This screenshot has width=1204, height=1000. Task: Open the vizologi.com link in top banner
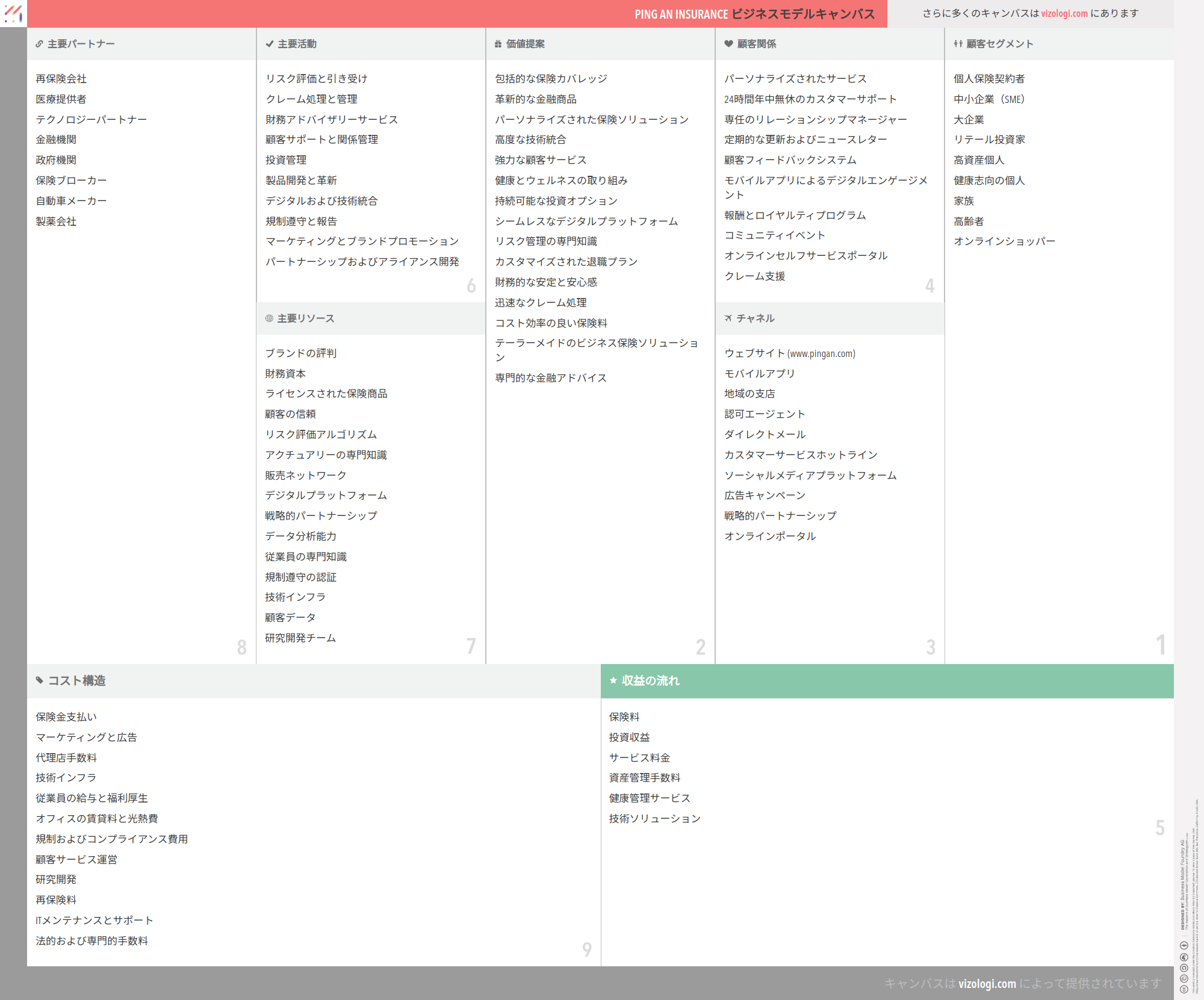click(1064, 13)
